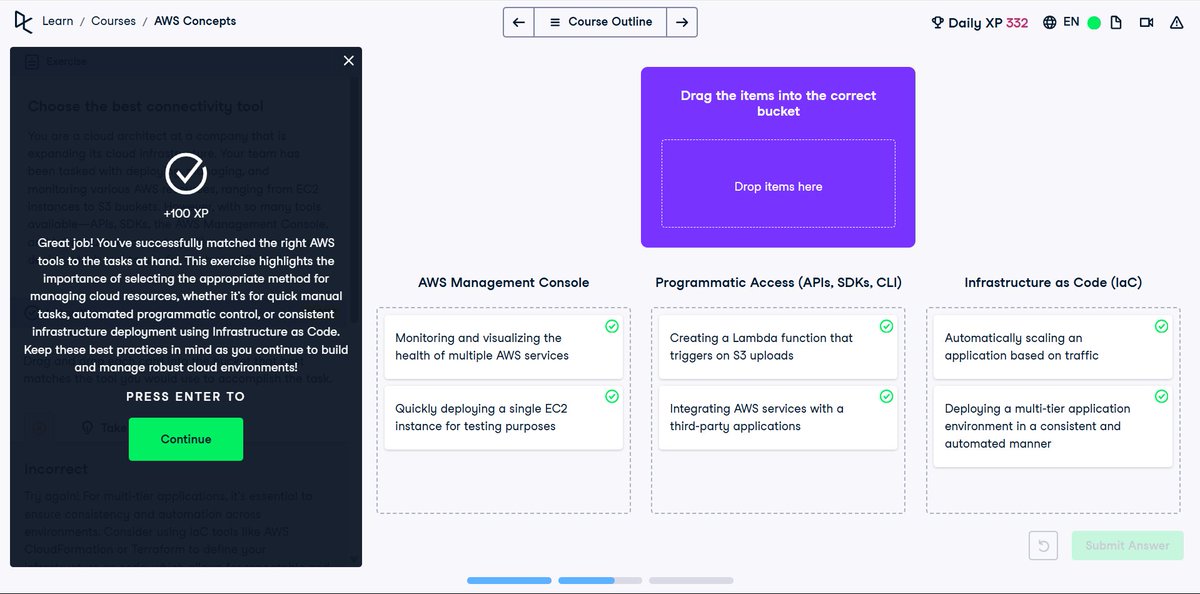Image resolution: width=1200 pixels, height=594 pixels.
Task: Click 'Infrastructure as Code (IaC)' heading
Action: (1053, 282)
